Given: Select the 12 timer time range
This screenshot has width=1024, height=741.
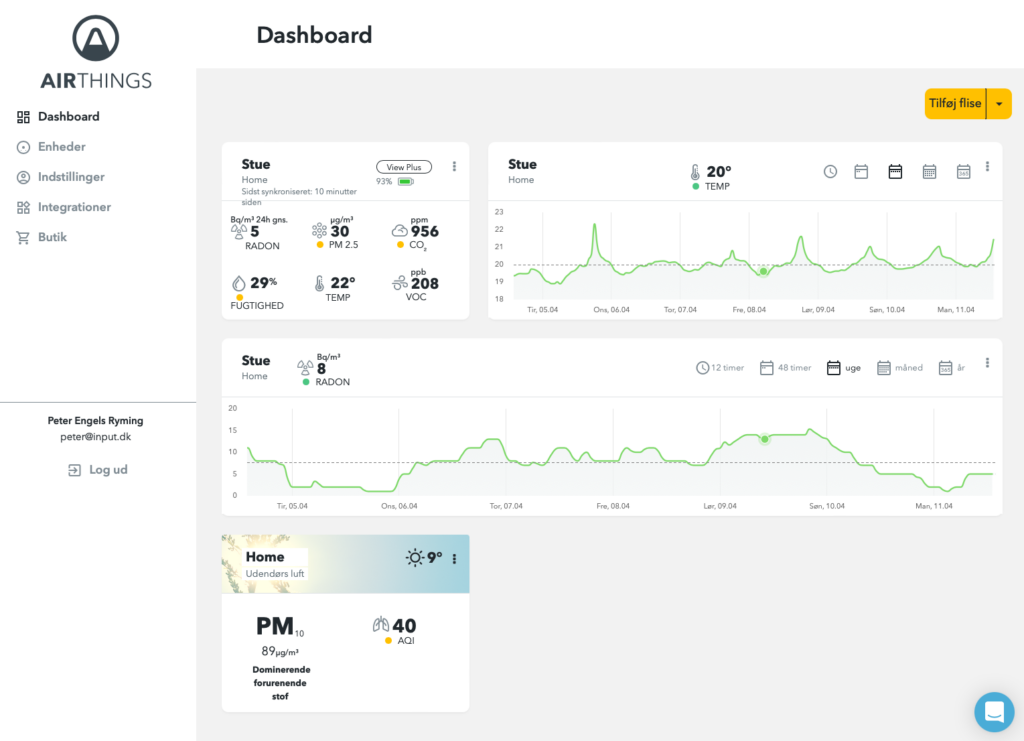Looking at the screenshot, I should [x=720, y=368].
